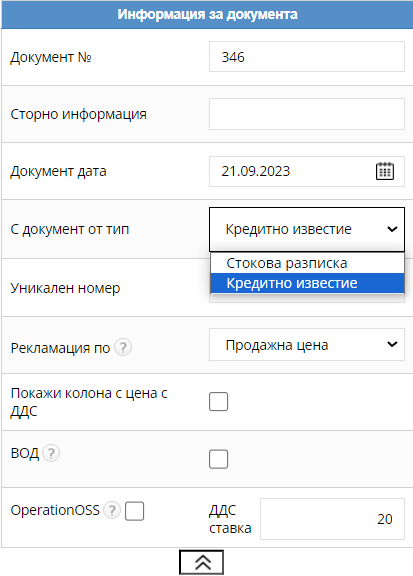Enable Покажи колона с цена с ДДС checkbox
413x576 pixels.
click(219, 402)
